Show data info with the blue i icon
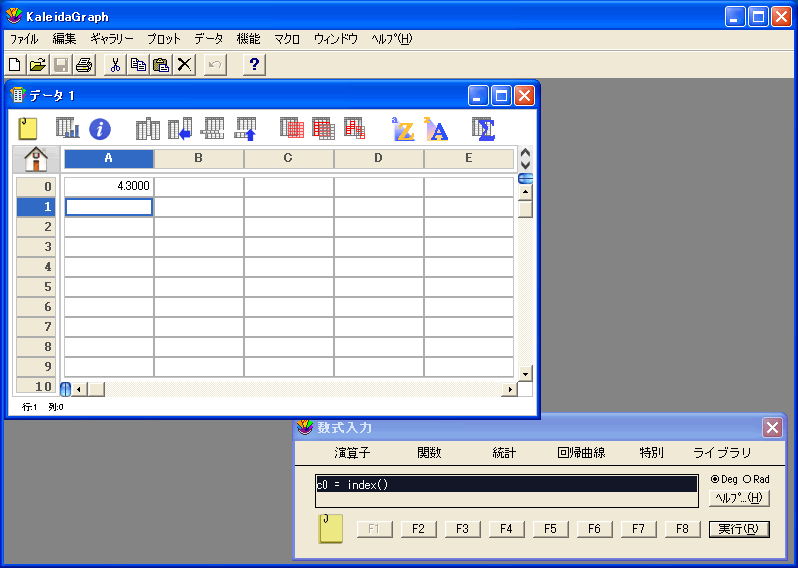Screen dimensions: 798x568 click(x=100, y=129)
